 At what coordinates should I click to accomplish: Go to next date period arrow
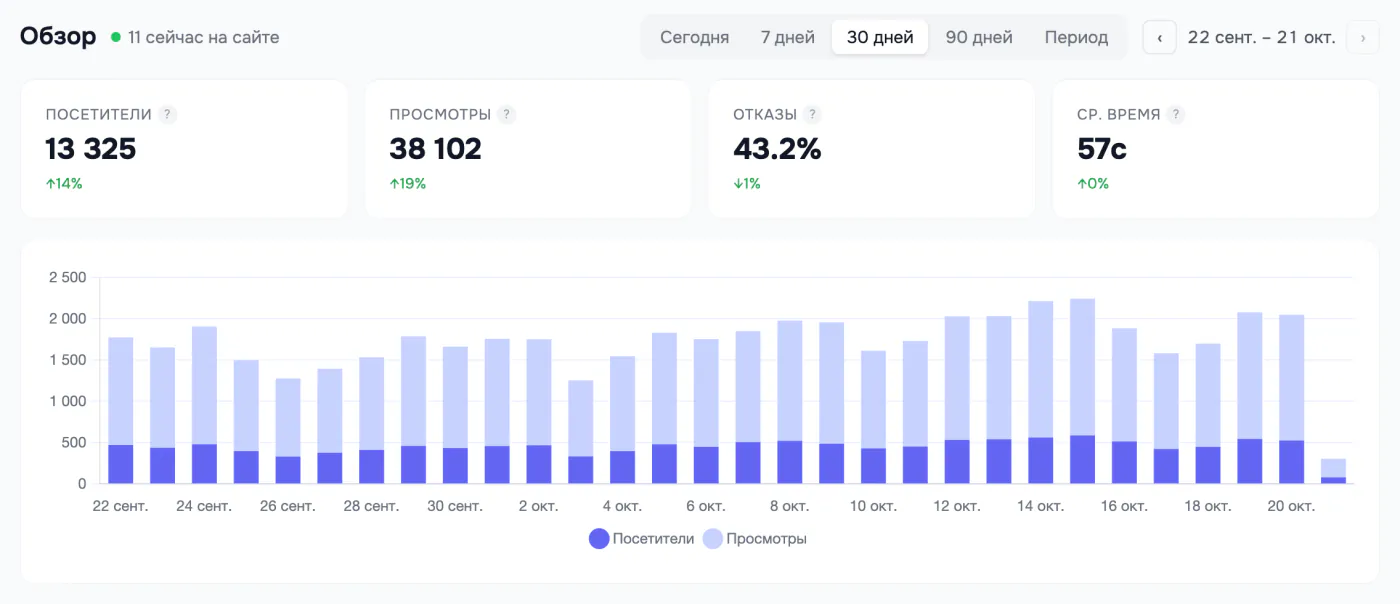click(1363, 37)
